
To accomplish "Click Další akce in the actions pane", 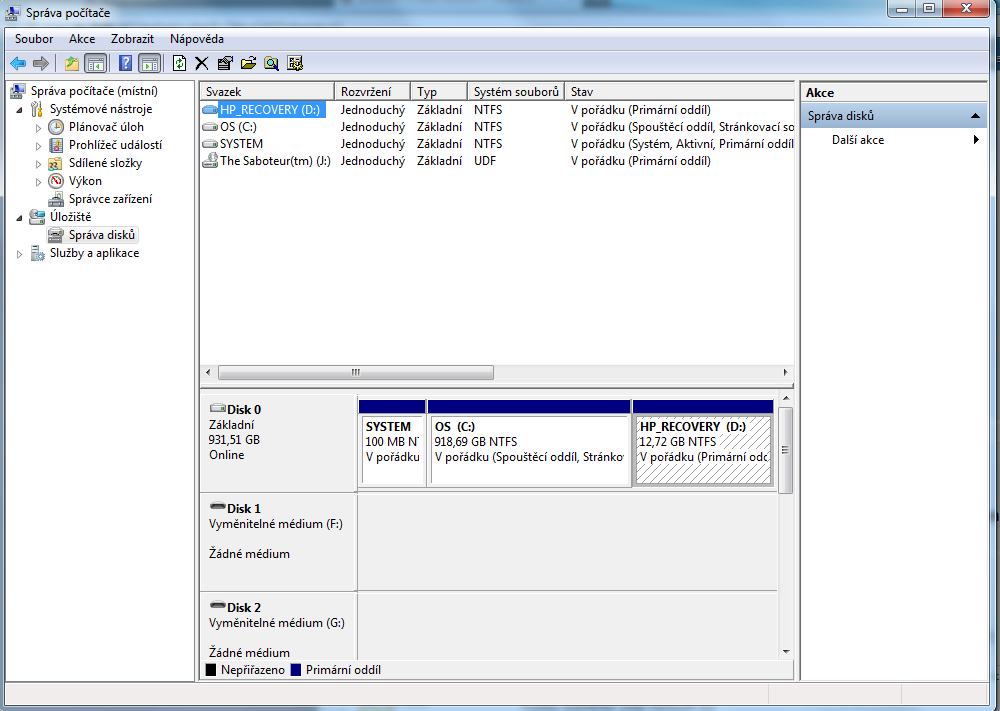I will (x=858, y=140).
